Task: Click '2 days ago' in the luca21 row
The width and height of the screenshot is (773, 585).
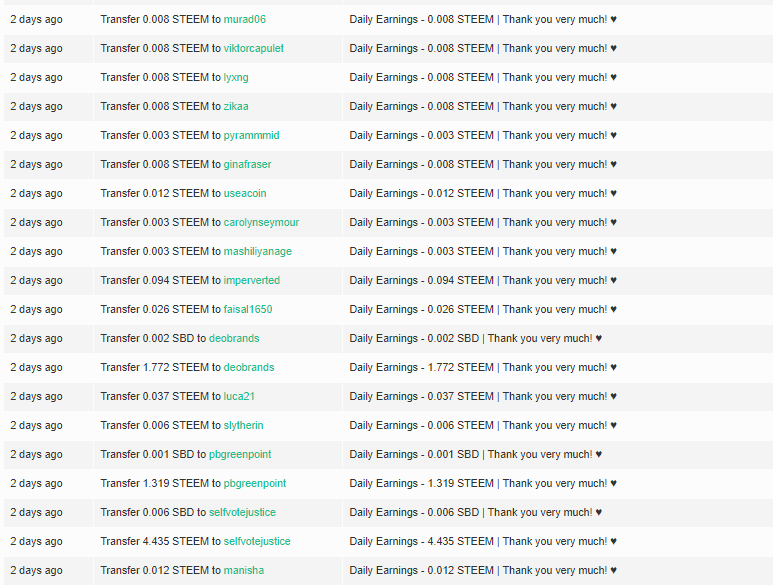Action: click(x=36, y=397)
